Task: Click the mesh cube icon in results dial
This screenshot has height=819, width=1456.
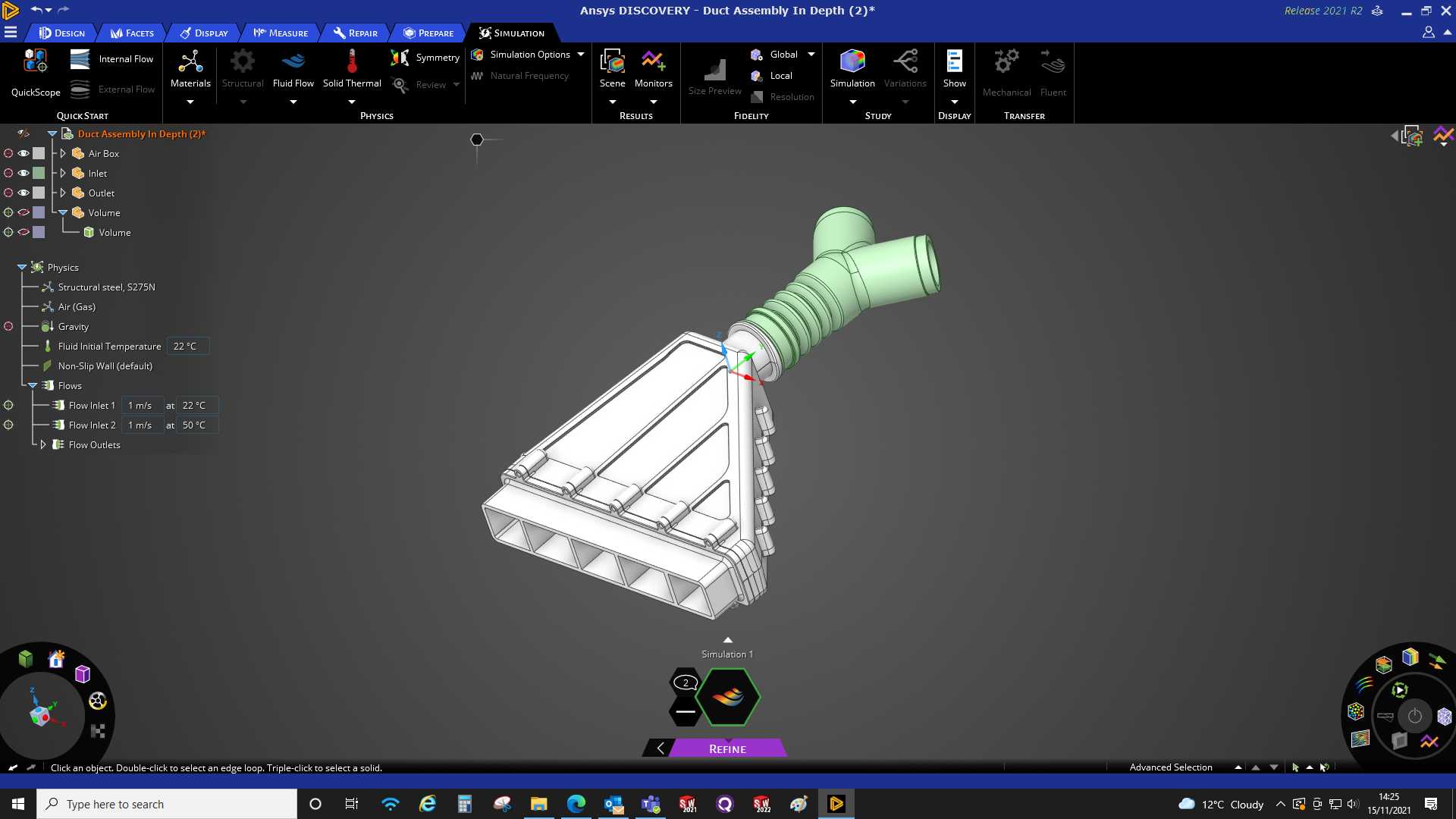Action: 1445,717
